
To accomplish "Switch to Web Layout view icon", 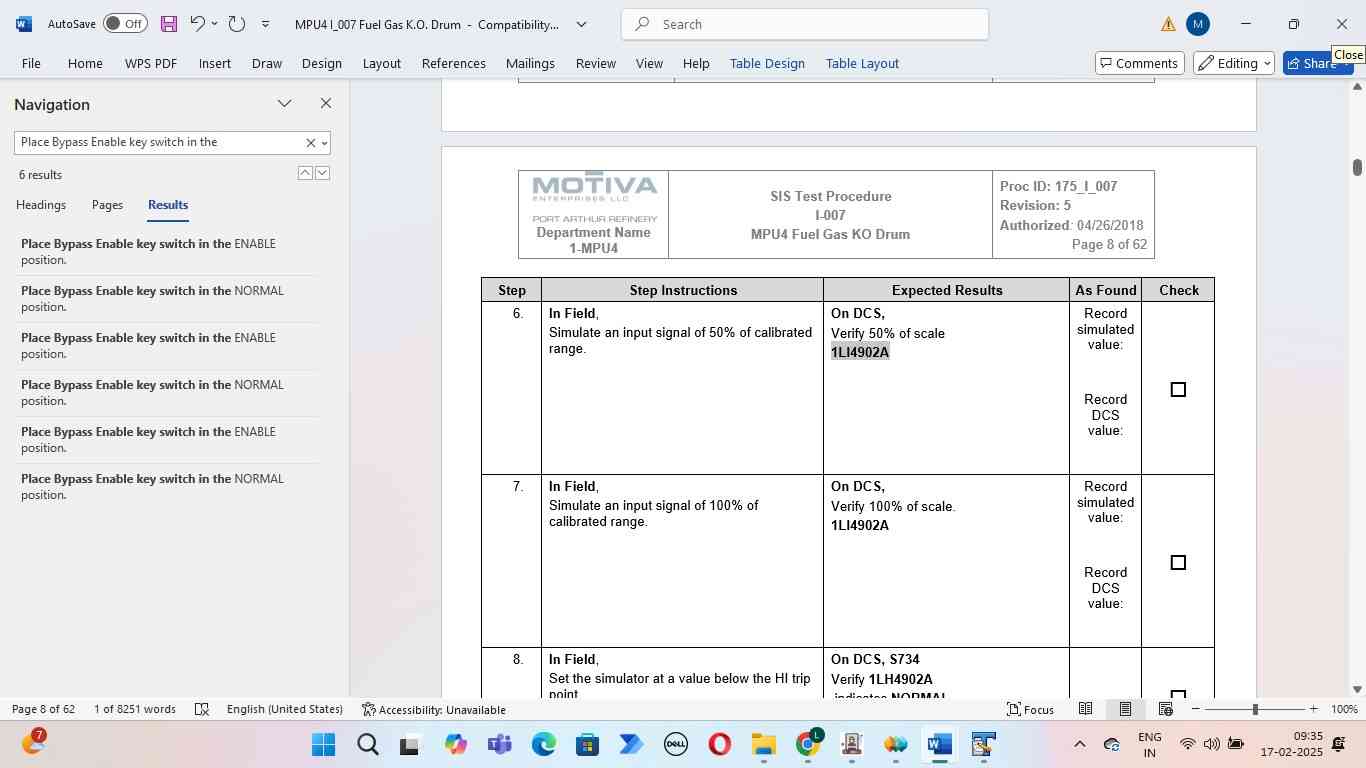I will point(1165,709).
